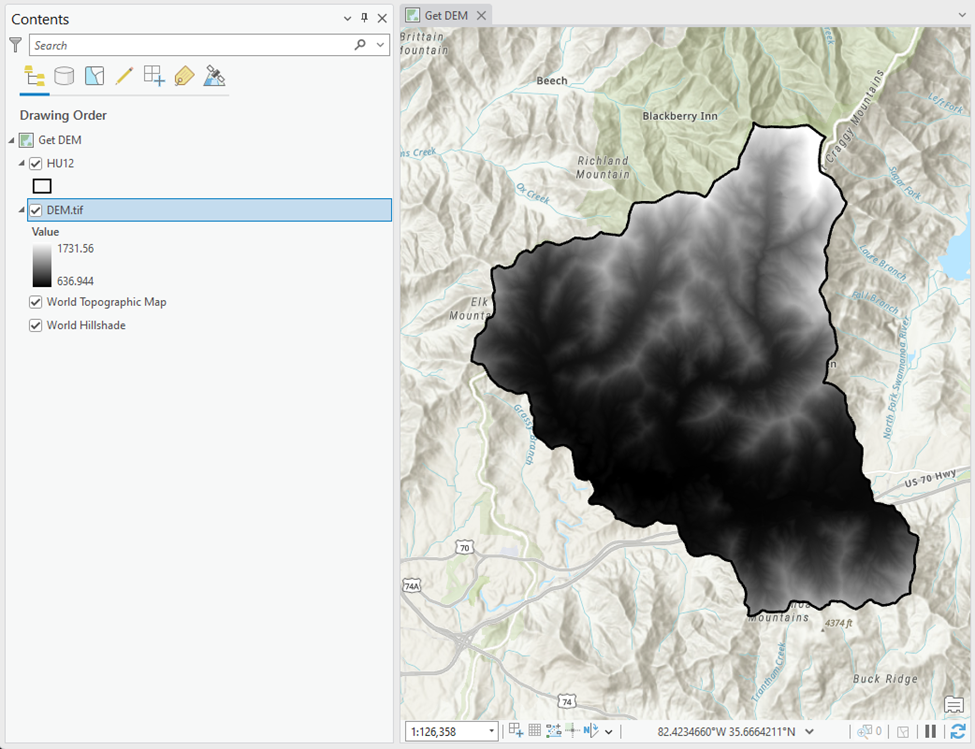This screenshot has height=749, width=975.
Task: Select the Get DEM map view tab
Action: pos(446,15)
